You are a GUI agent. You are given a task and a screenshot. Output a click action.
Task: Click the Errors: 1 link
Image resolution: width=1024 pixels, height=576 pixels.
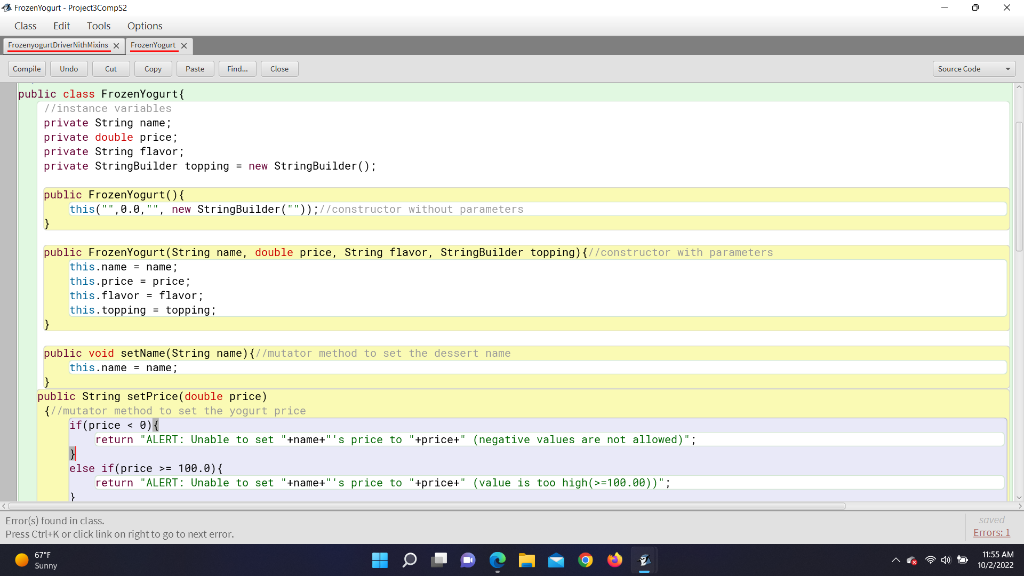991,531
